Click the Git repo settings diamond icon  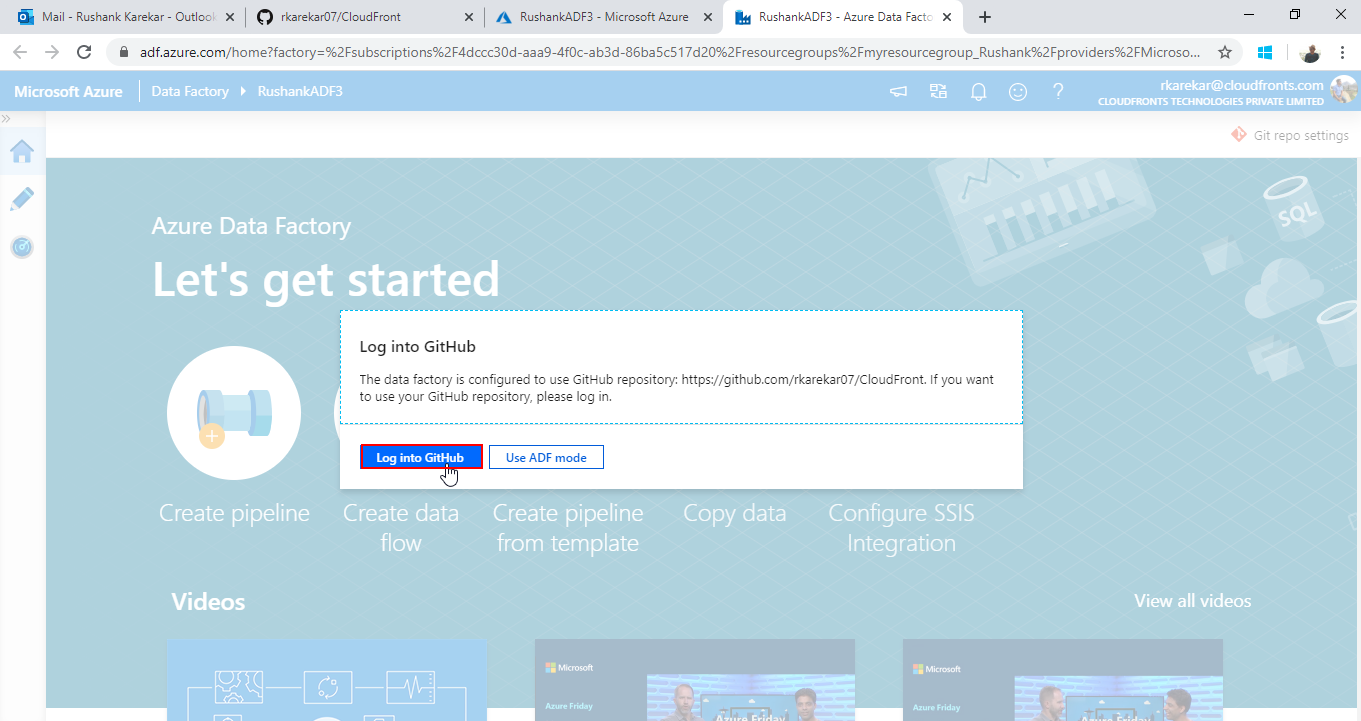tap(1239, 134)
